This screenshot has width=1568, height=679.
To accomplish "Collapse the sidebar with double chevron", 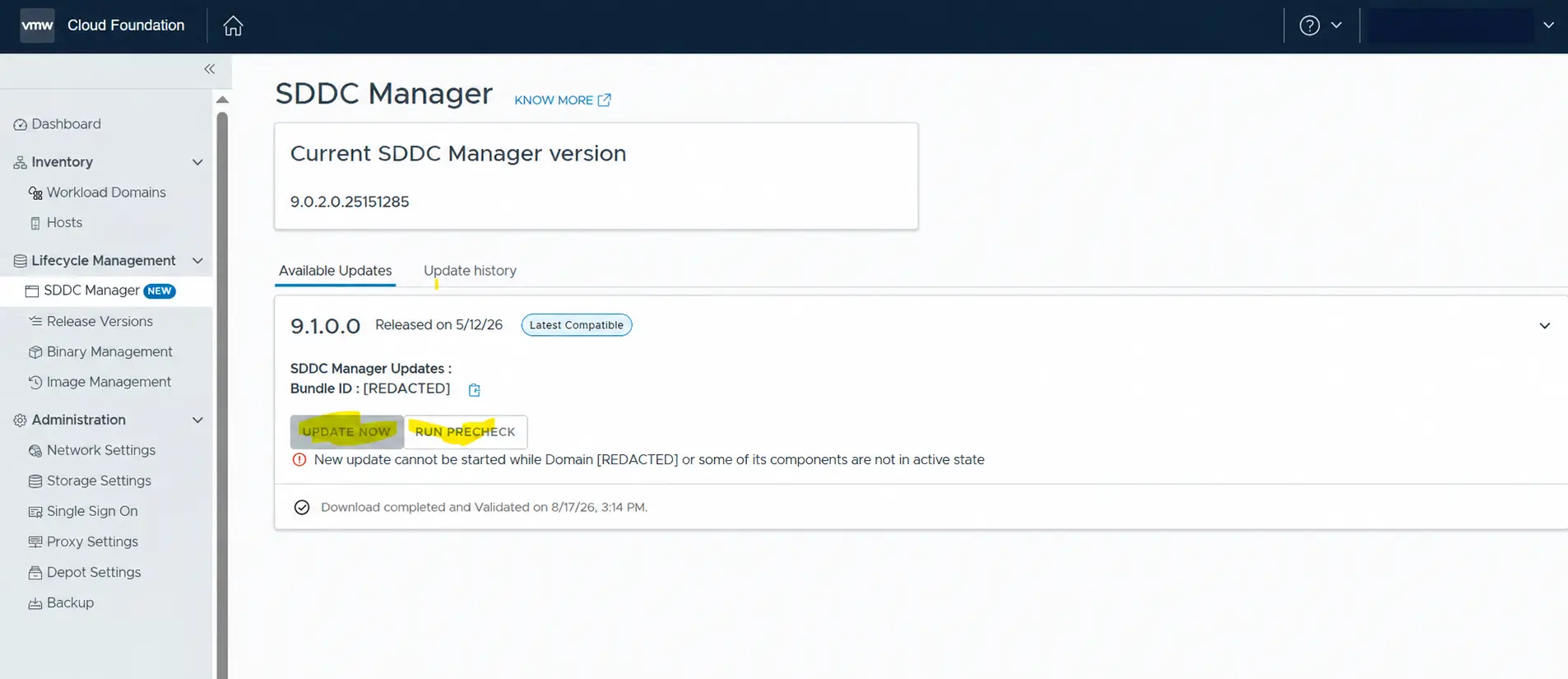I will pos(210,69).
